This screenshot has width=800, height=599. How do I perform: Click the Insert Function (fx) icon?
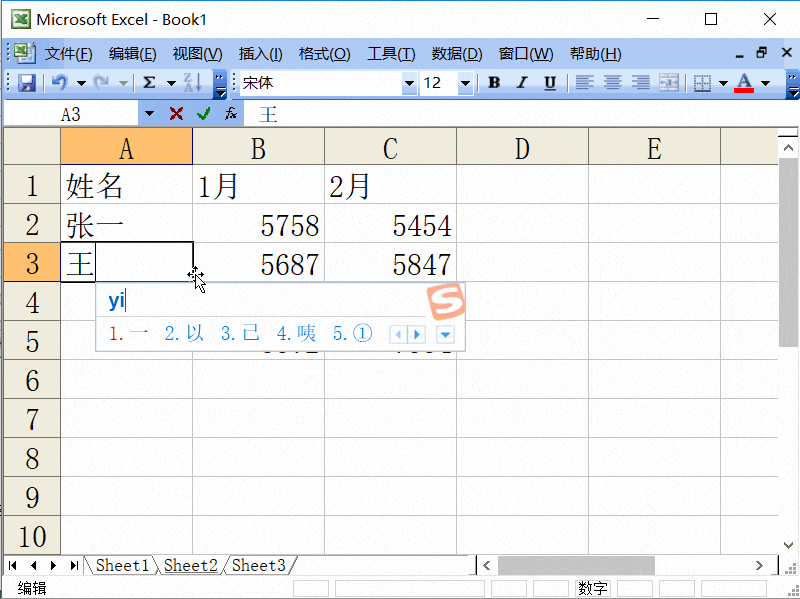(x=232, y=113)
